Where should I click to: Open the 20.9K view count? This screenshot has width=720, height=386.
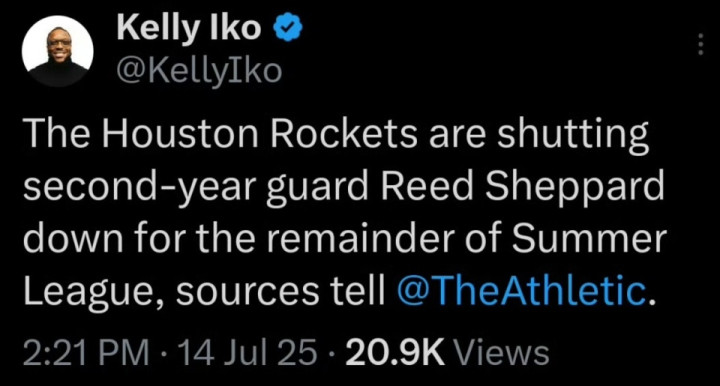pos(396,352)
